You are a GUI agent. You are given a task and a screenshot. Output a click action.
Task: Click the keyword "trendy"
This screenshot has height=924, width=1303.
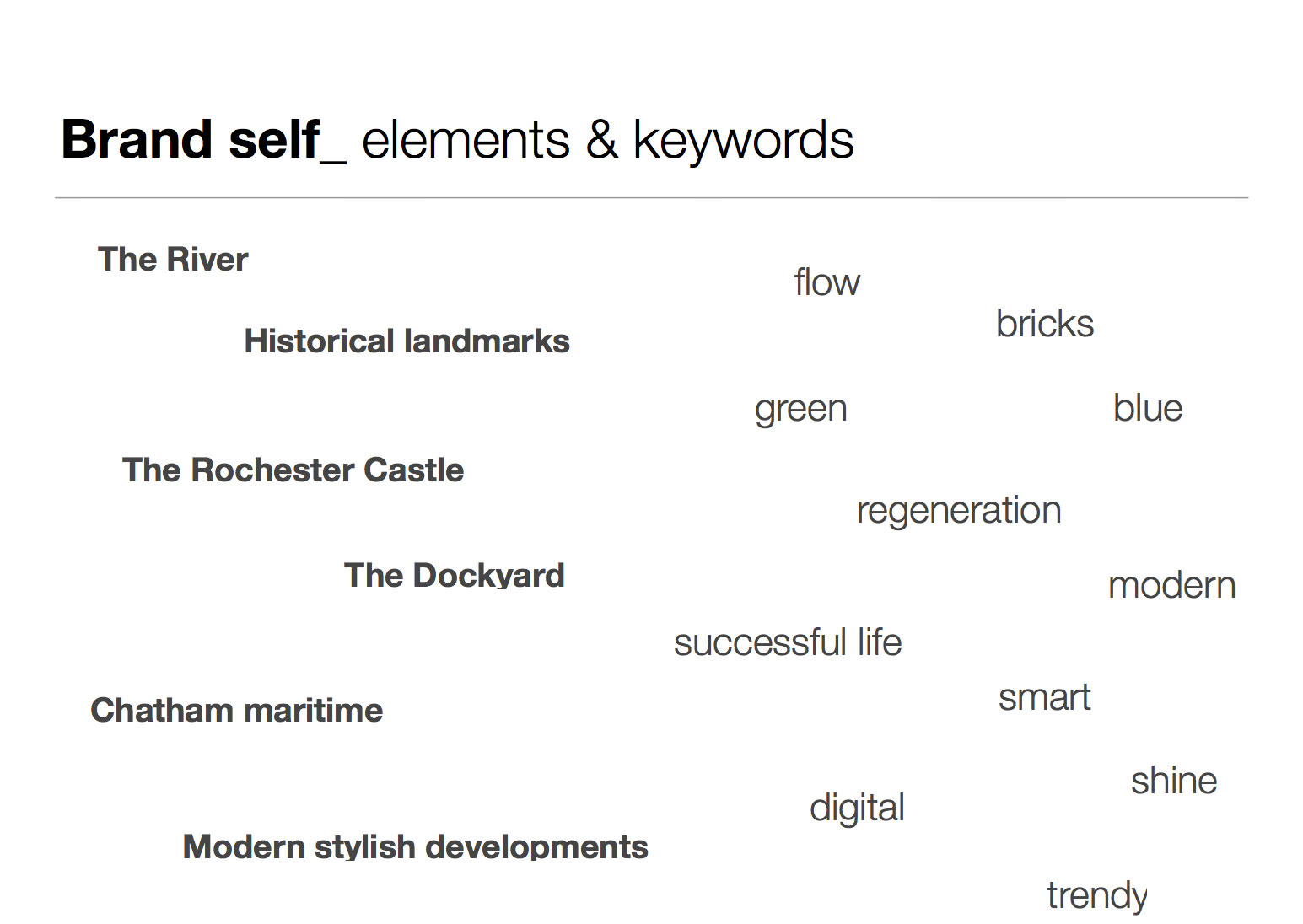coord(1096,895)
